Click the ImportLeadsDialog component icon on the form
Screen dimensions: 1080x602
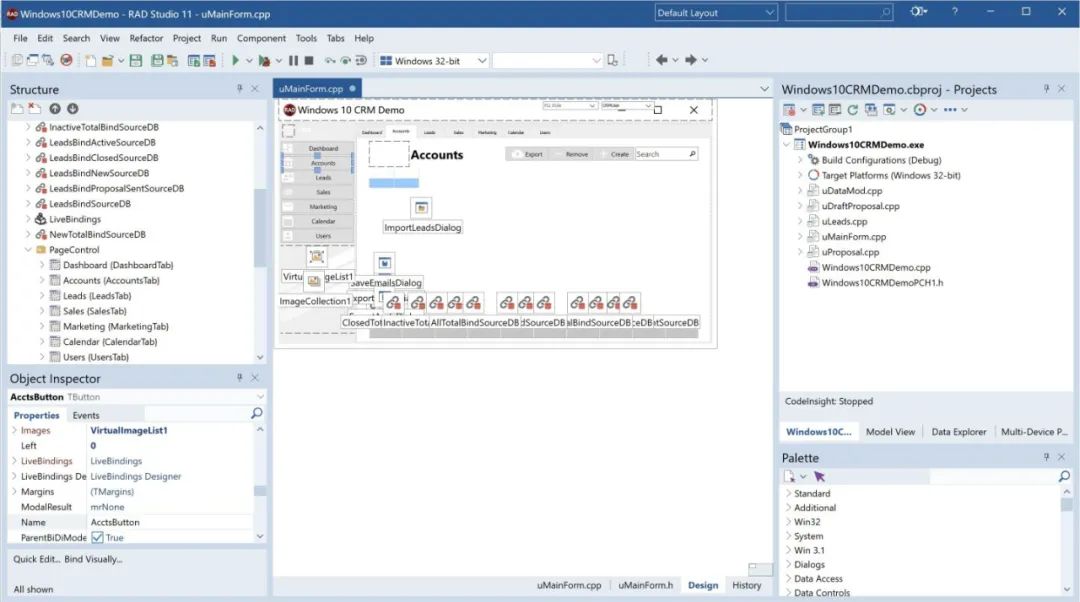tap(422, 207)
